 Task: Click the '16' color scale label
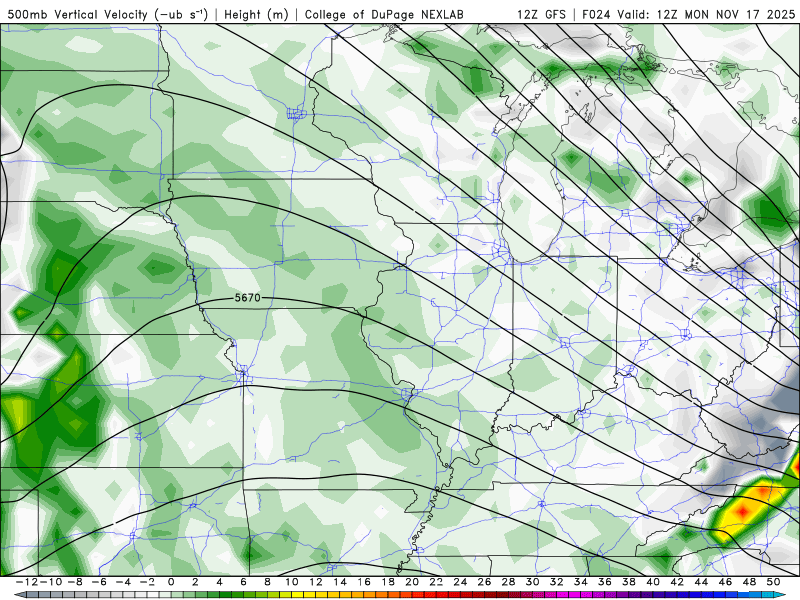364,582
